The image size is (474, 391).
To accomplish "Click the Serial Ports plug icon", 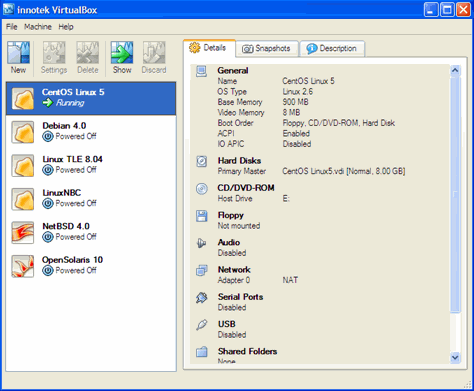I will tap(202, 297).
